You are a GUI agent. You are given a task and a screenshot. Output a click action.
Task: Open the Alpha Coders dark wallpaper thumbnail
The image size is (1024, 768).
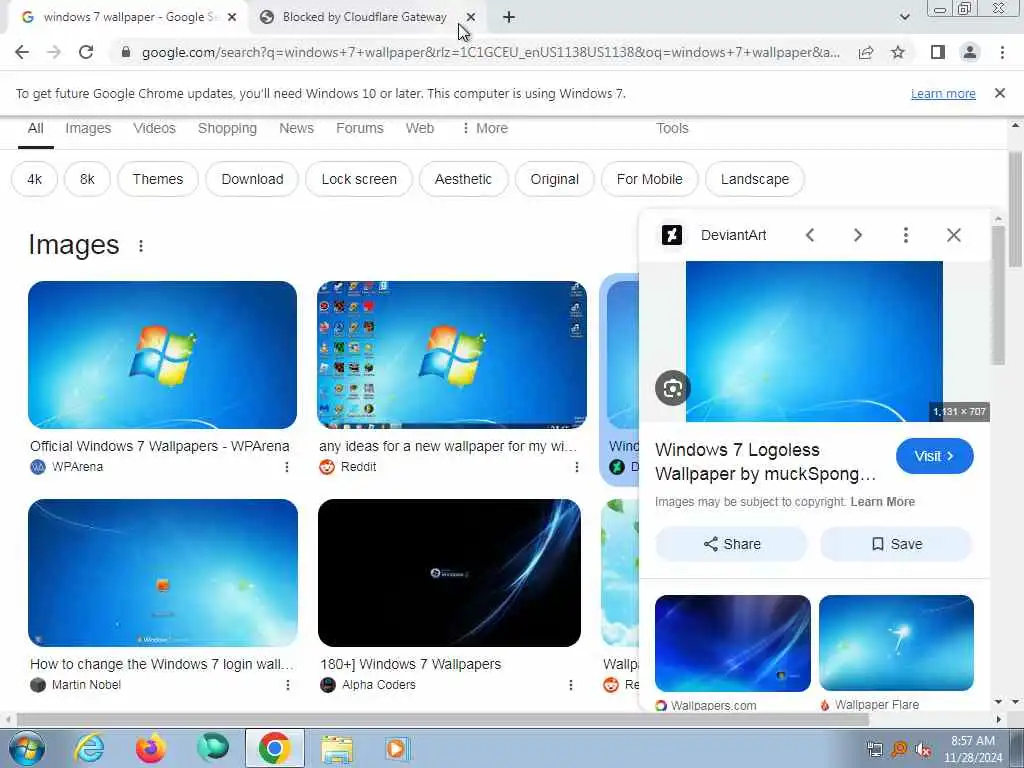pyautogui.click(x=449, y=573)
